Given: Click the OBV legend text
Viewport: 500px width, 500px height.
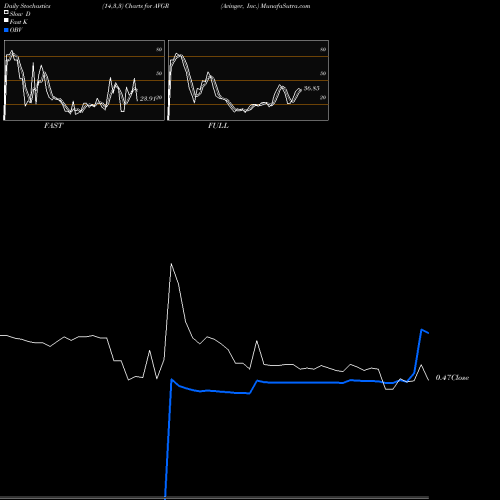Looking at the screenshot, I should pos(16,30).
